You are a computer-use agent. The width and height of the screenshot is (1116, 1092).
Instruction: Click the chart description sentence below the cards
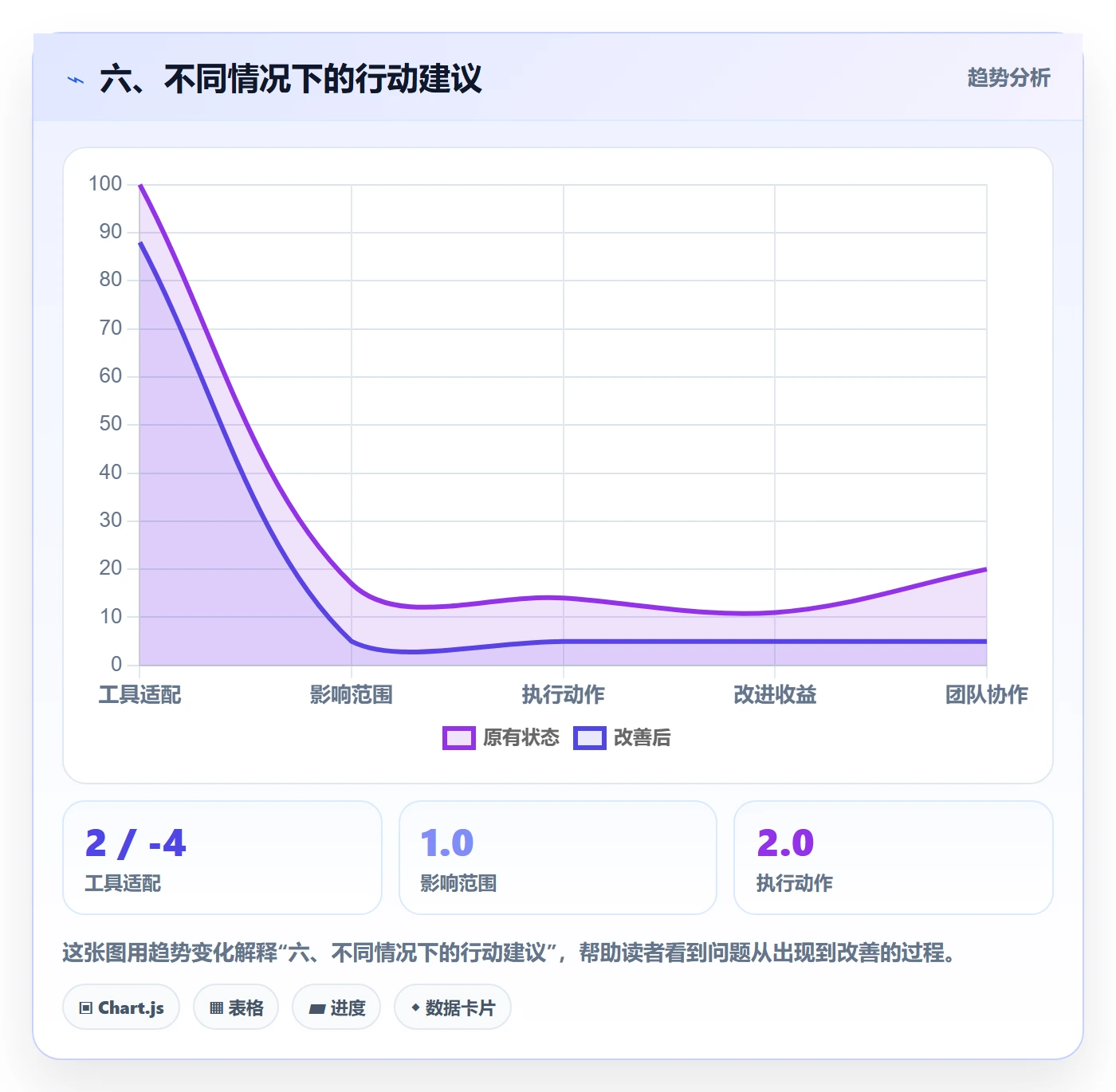coord(509,953)
